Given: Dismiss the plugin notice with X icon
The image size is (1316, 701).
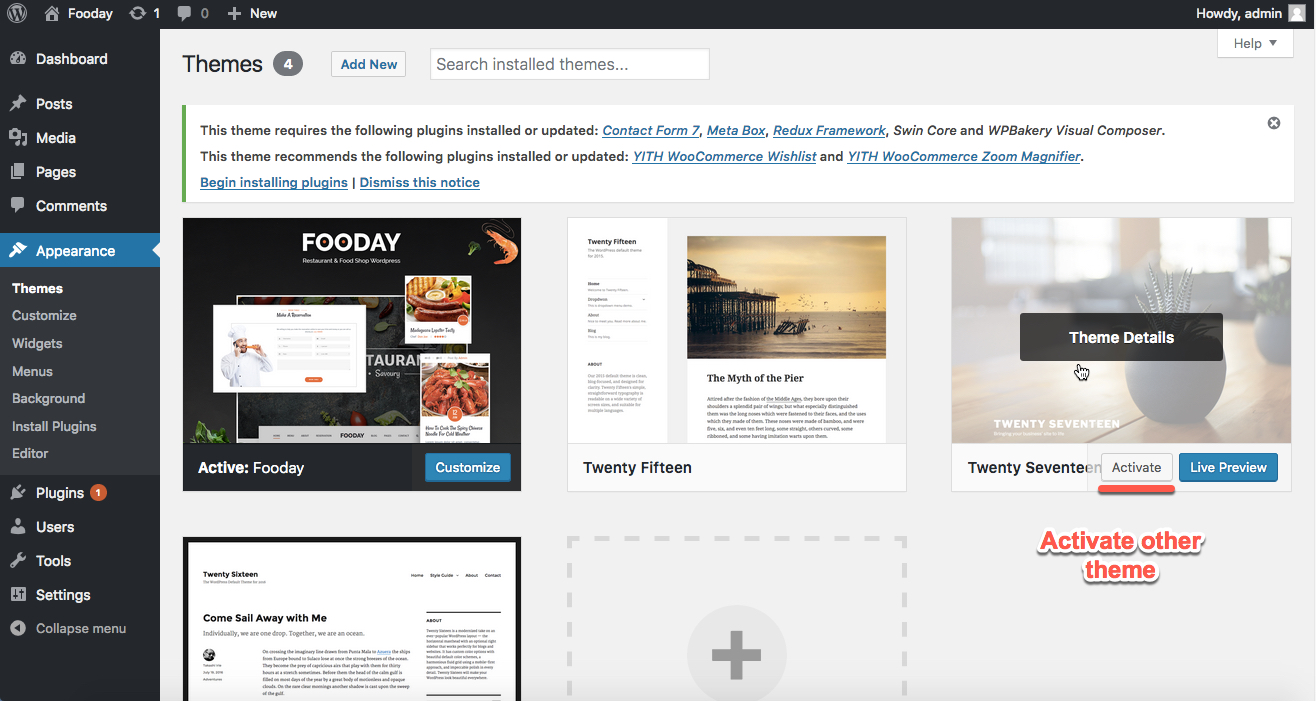Looking at the screenshot, I should [x=1274, y=123].
